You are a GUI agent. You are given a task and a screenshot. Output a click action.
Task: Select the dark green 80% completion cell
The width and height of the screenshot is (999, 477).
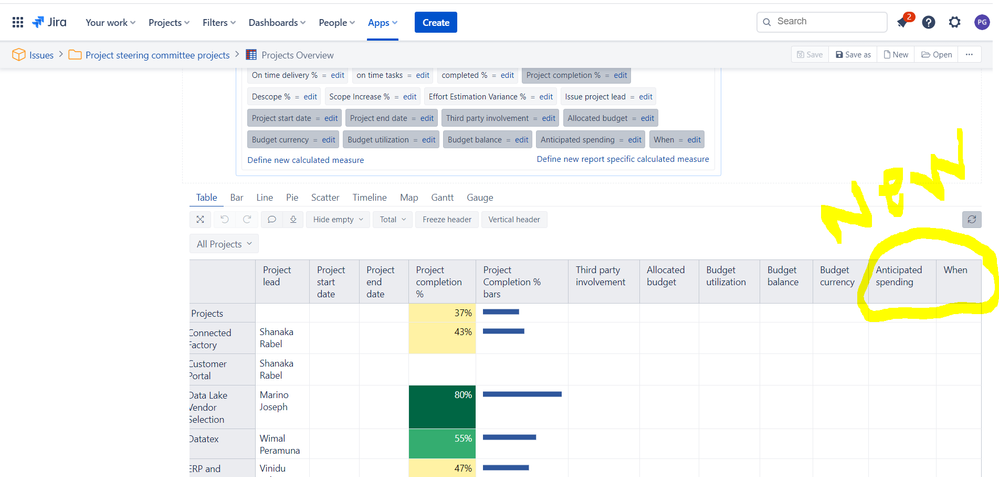point(442,407)
